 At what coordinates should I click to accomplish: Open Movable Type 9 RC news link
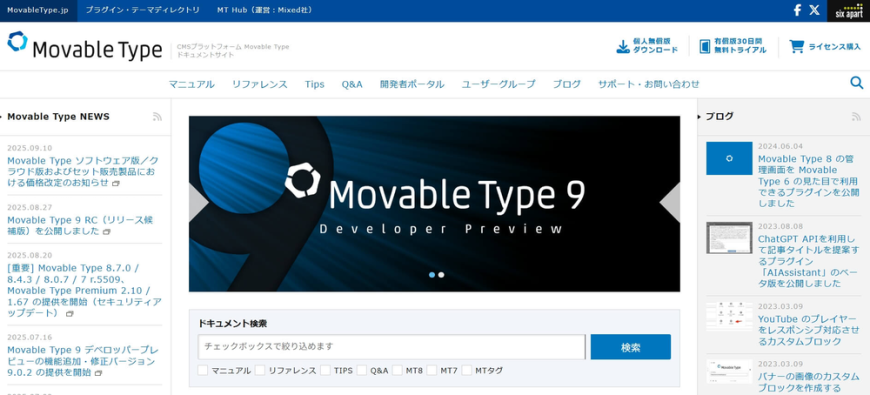(80, 226)
